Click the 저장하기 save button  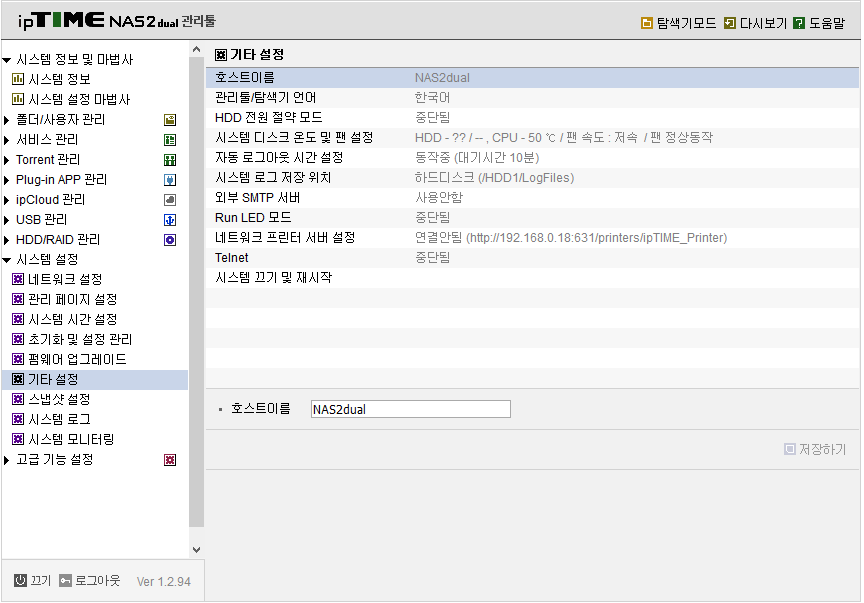click(x=815, y=449)
